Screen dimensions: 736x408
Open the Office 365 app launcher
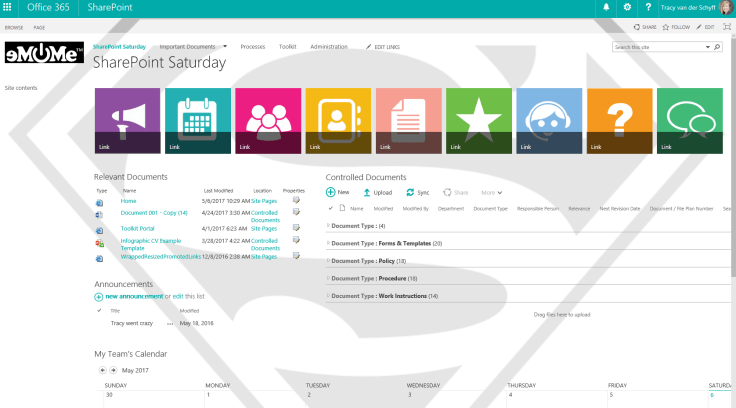point(9,8)
